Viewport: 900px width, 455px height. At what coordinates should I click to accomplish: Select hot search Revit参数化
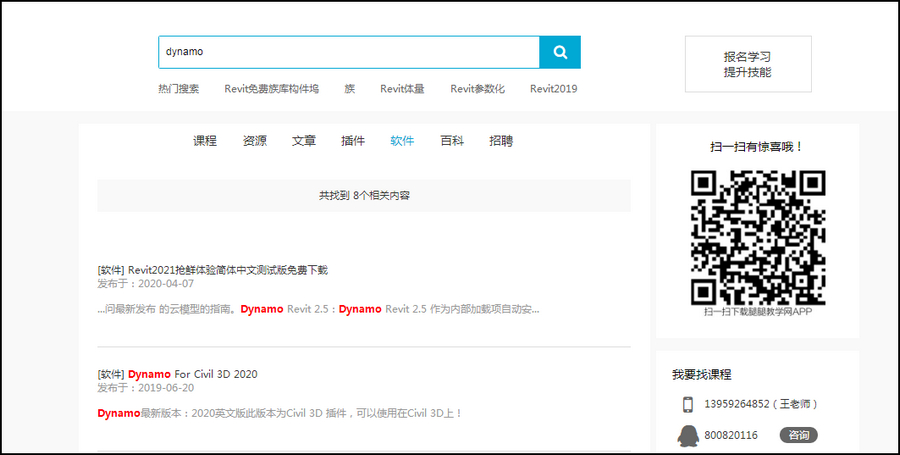click(x=478, y=89)
